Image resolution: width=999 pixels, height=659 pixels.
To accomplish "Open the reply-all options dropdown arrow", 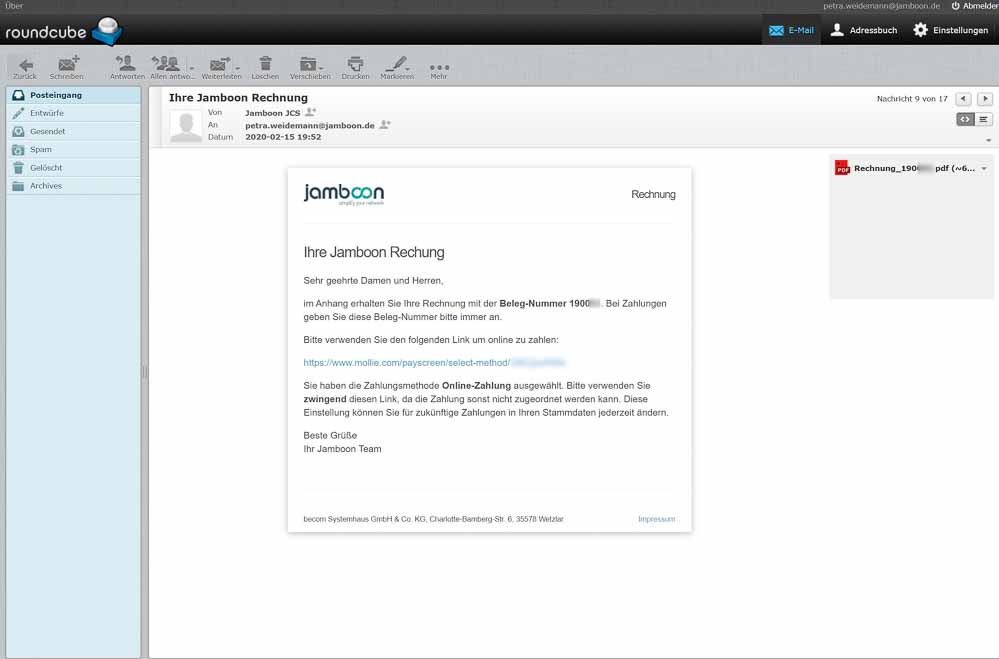I will [192, 67].
